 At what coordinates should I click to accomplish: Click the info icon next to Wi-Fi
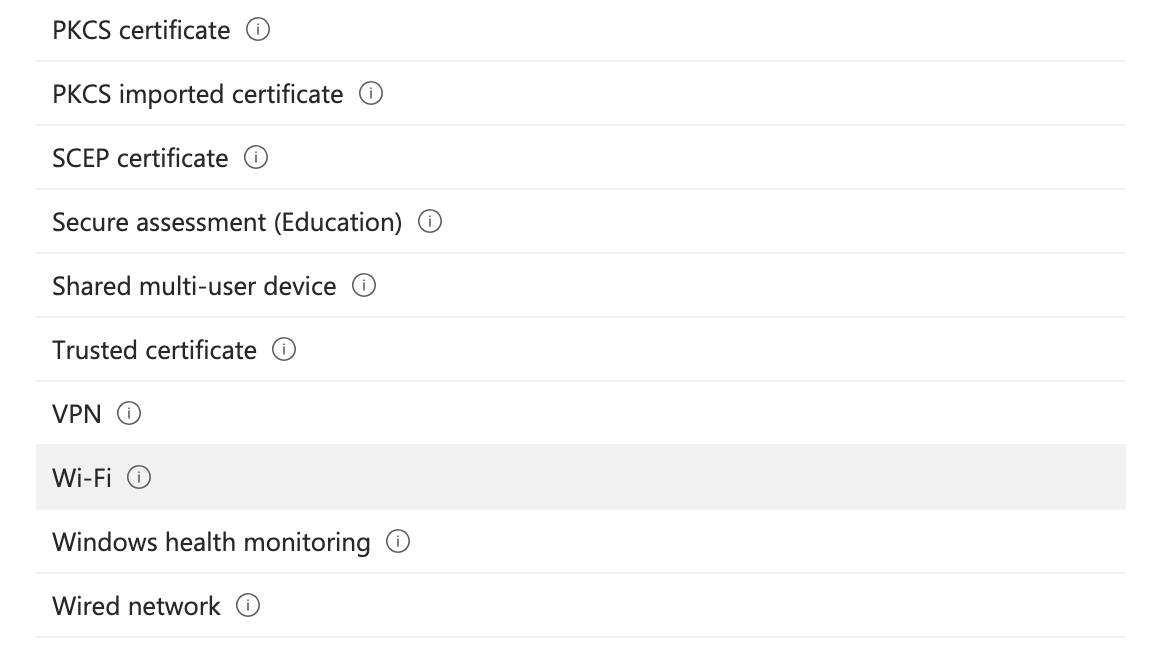tap(138, 477)
